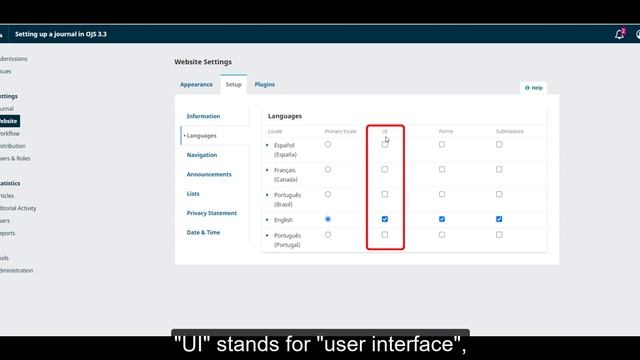Screen dimensions: 640x360
Task: Open Articles statistics in the sidebar
Action: 7,196
